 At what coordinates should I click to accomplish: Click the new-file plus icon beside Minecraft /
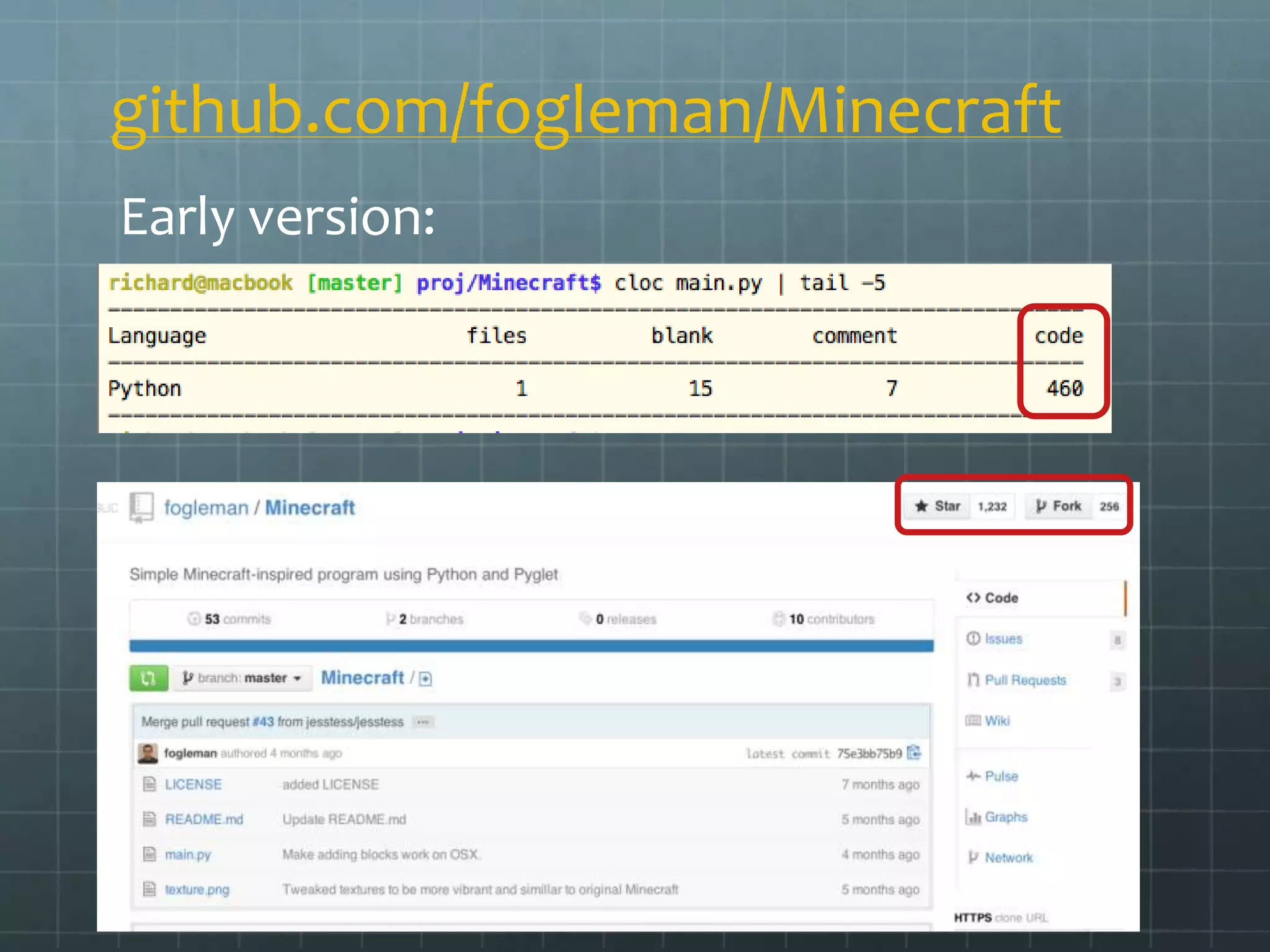[425, 679]
